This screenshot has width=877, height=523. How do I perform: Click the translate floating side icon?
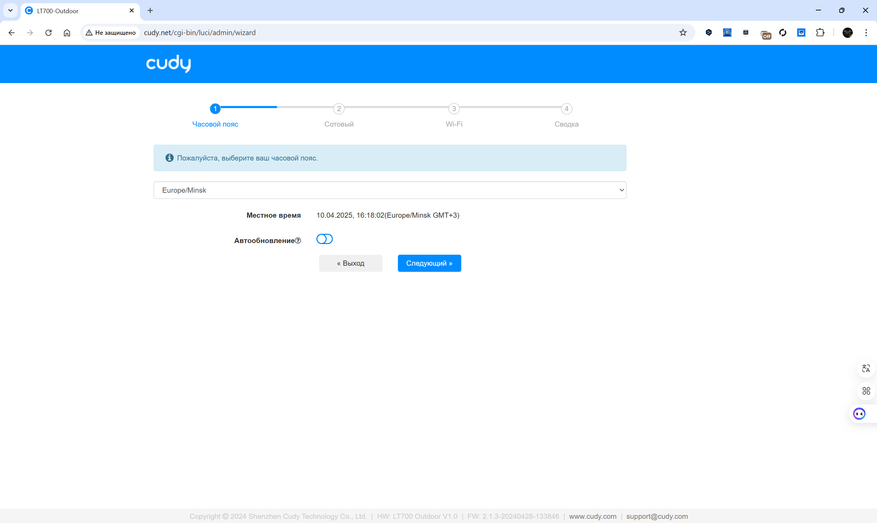866,368
